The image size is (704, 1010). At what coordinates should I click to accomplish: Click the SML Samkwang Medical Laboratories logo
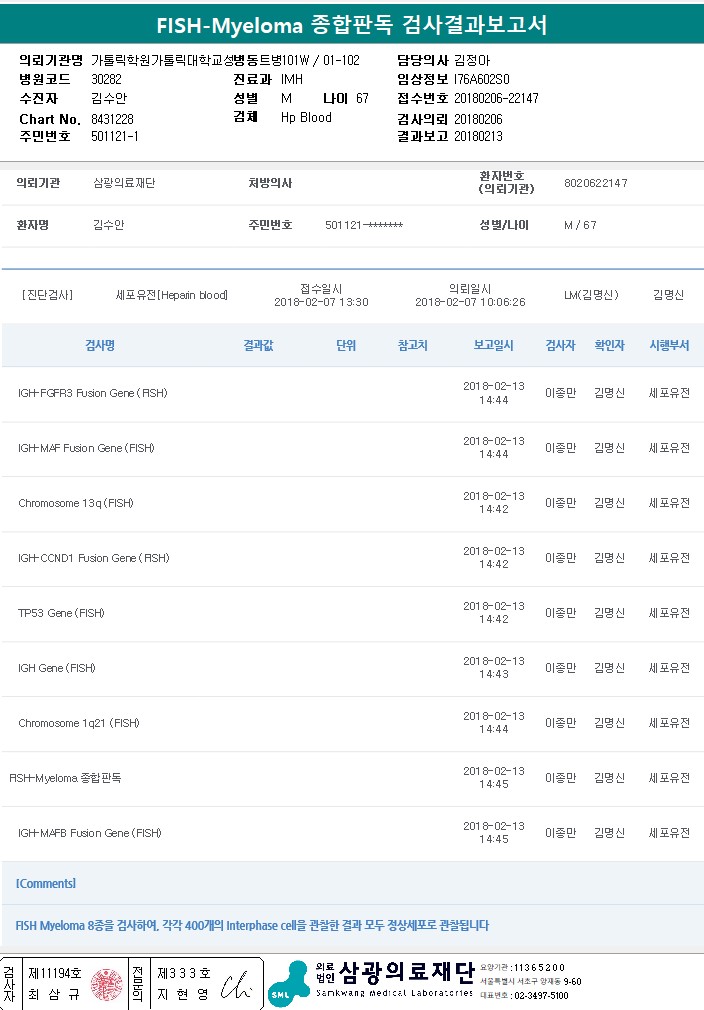pyautogui.click(x=286, y=984)
